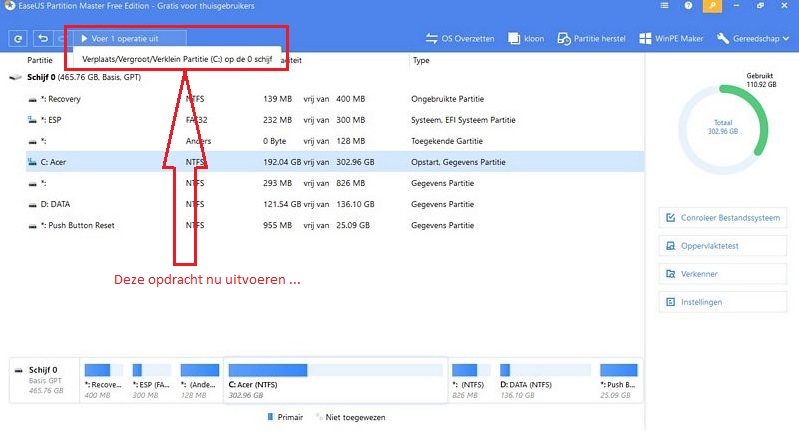Select the *: Push Button Reset row

(335, 225)
